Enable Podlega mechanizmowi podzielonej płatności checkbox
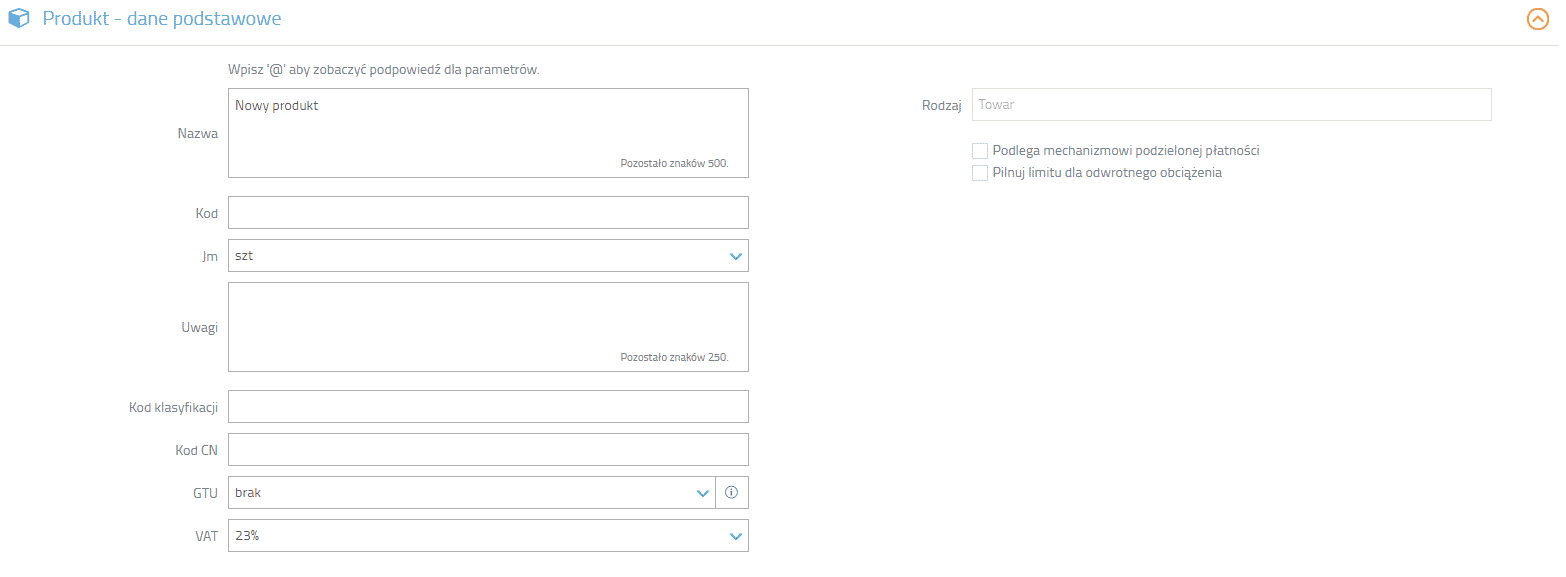1566x577 pixels. [980, 151]
